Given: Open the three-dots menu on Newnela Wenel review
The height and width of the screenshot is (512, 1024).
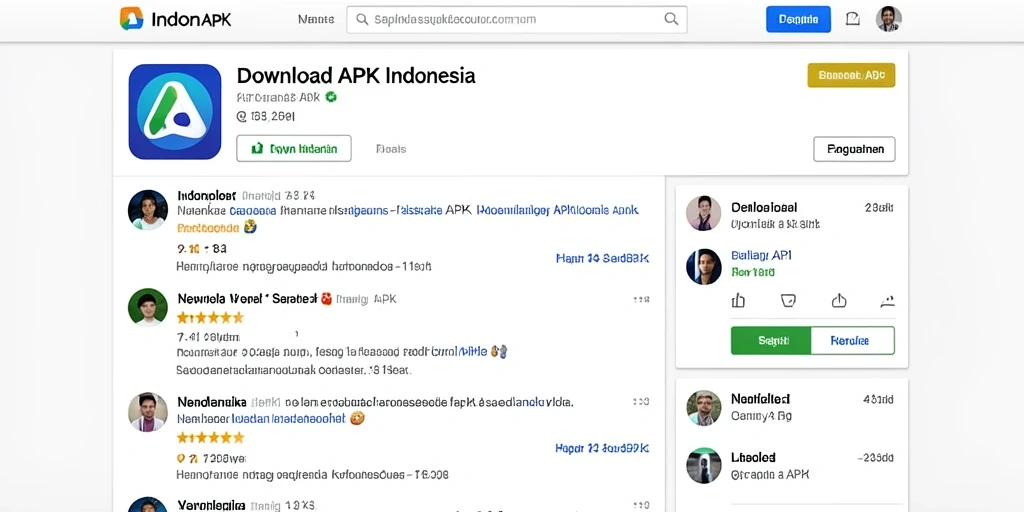Looking at the screenshot, I should click(x=641, y=300).
